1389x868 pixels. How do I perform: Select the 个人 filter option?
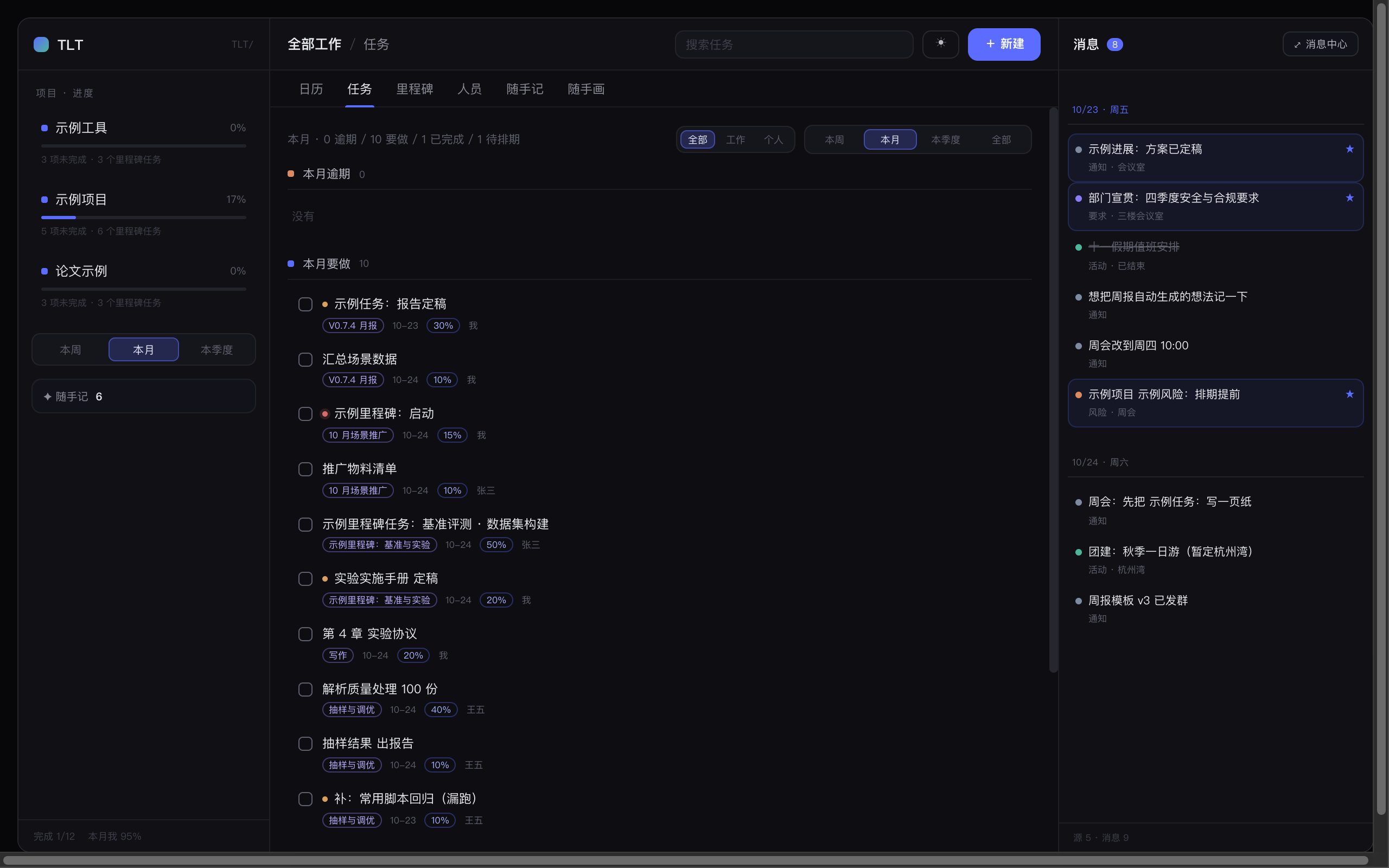[x=773, y=139]
